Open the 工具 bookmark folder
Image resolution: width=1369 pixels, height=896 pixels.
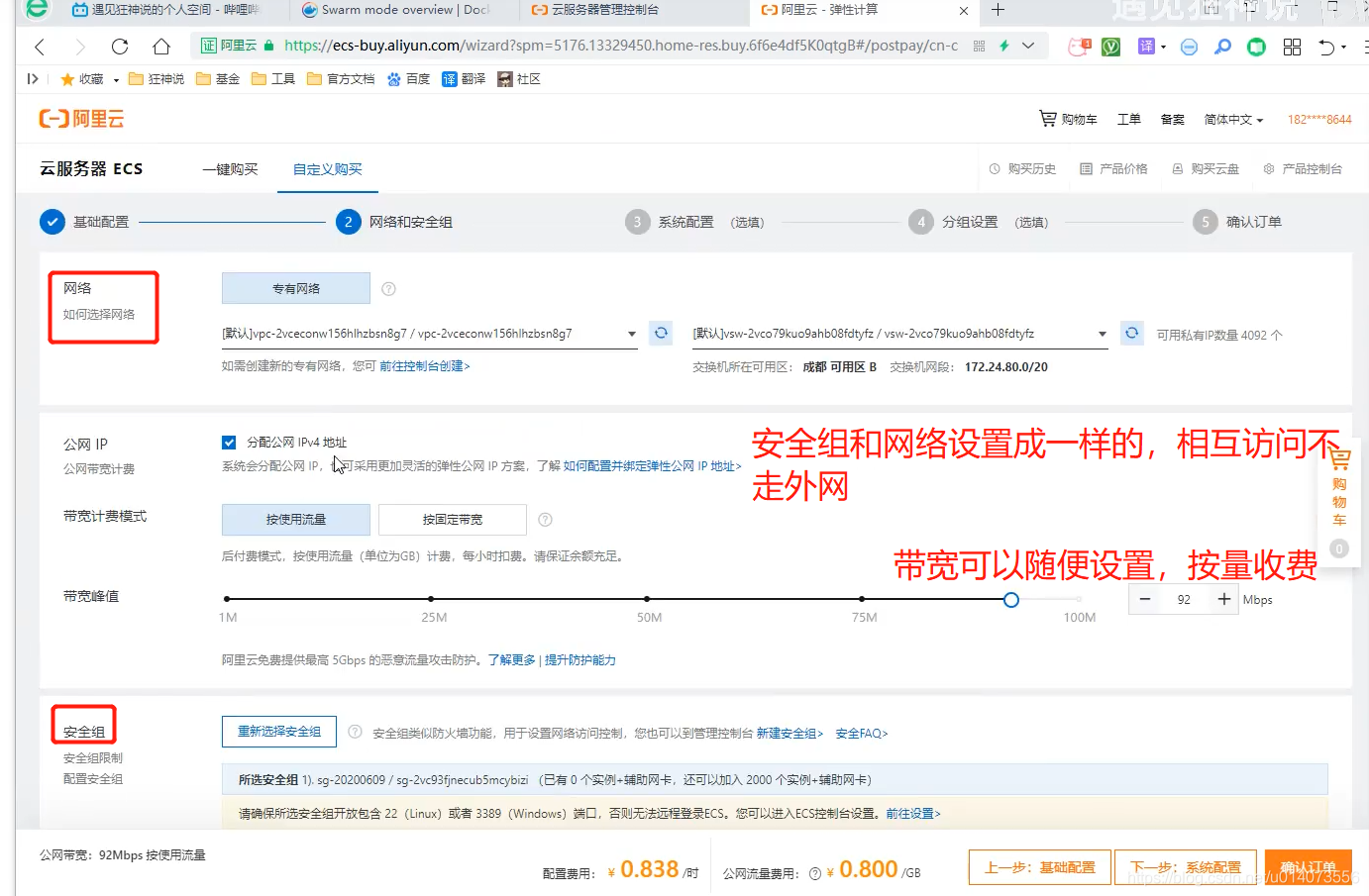(273, 79)
